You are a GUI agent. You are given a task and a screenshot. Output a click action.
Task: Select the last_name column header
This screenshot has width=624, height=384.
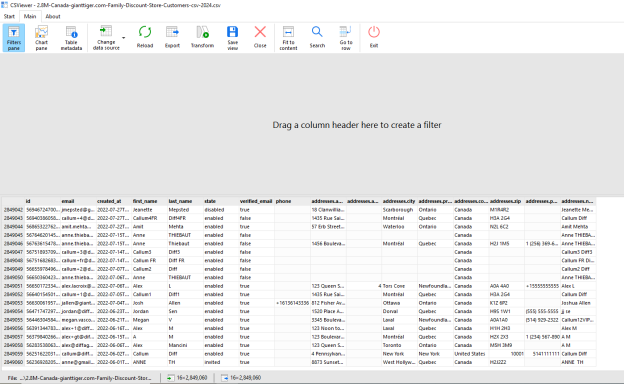(x=185, y=201)
